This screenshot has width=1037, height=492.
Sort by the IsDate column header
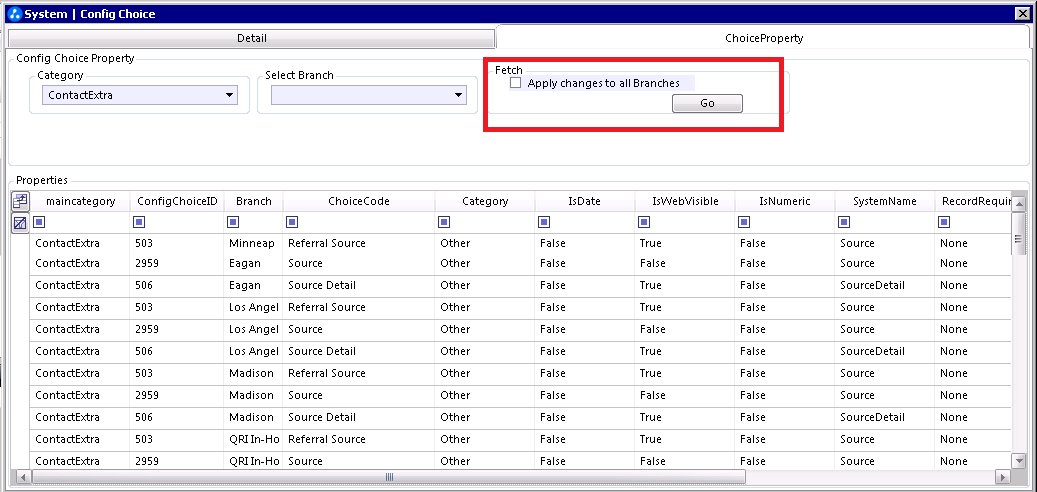(584, 201)
